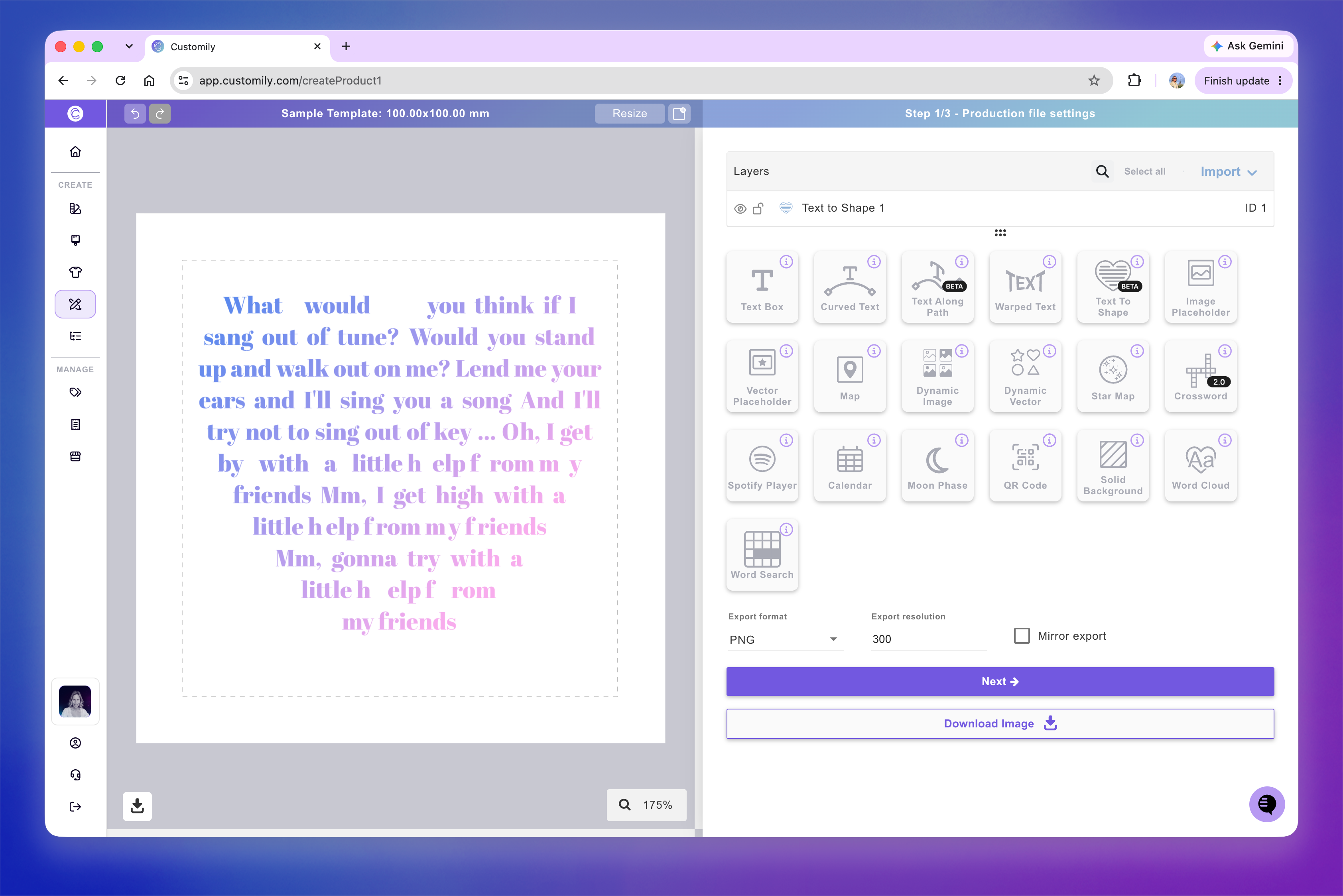This screenshot has width=1343, height=896.
Task: Add a Spotify Player element
Action: point(762,466)
